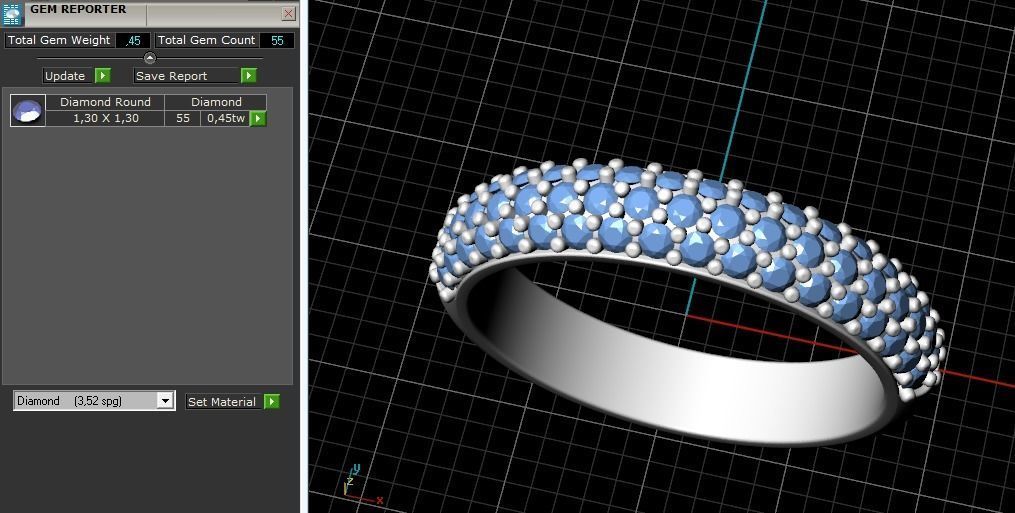
Task: Collapse the panel with the round arrow
Action: coord(150,58)
